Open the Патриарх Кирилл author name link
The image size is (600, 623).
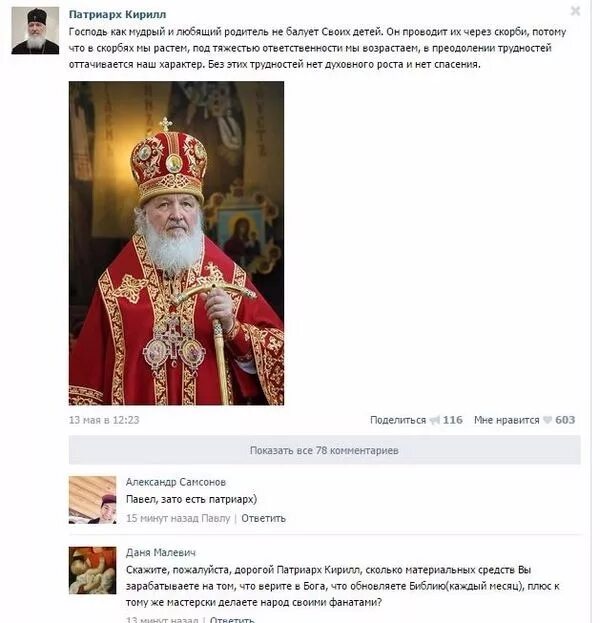pyautogui.click(x=117, y=14)
